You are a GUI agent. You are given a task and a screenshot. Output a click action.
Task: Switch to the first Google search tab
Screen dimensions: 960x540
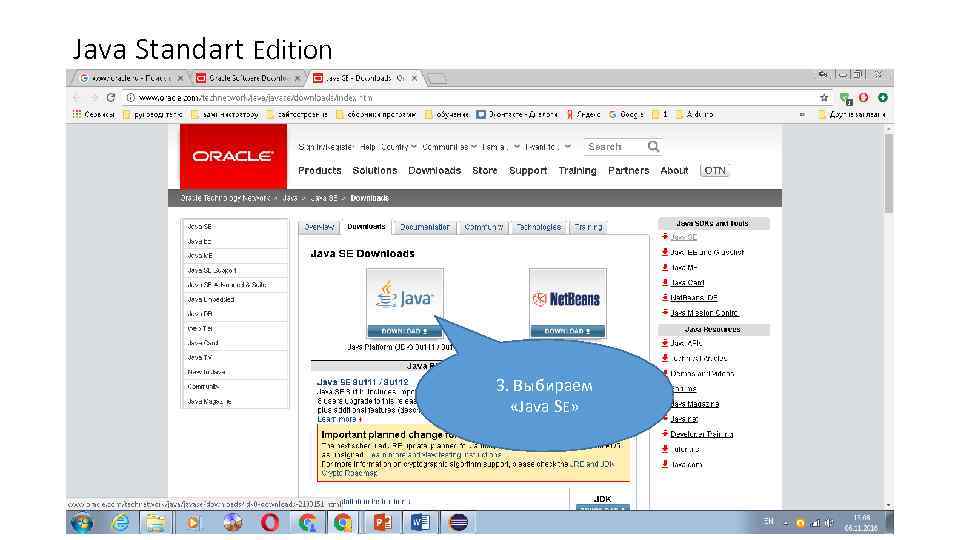pyautogui.click(x=130, y=78)
